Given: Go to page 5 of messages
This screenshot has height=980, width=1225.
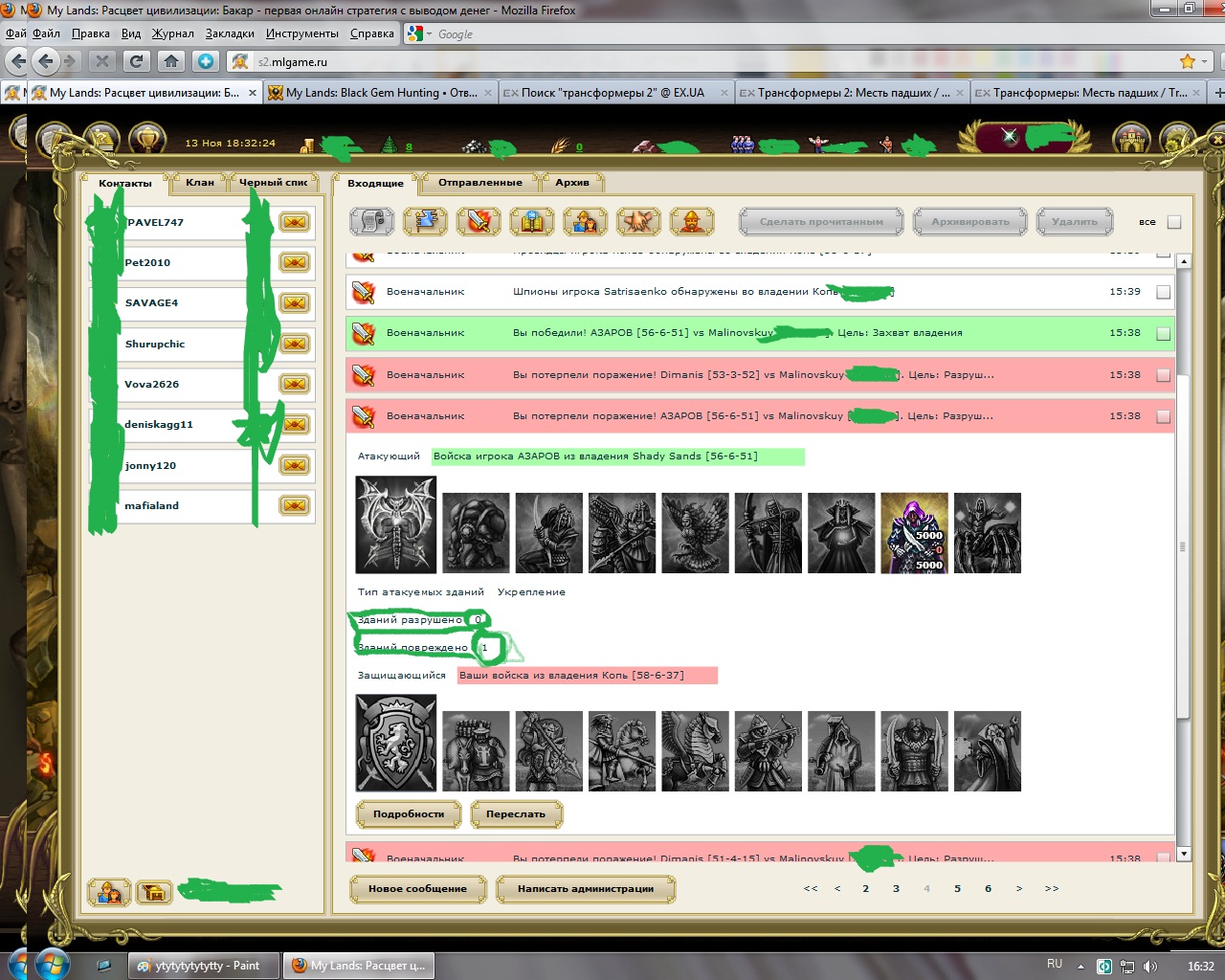Looking at the screenshot, I should point(957,889).
